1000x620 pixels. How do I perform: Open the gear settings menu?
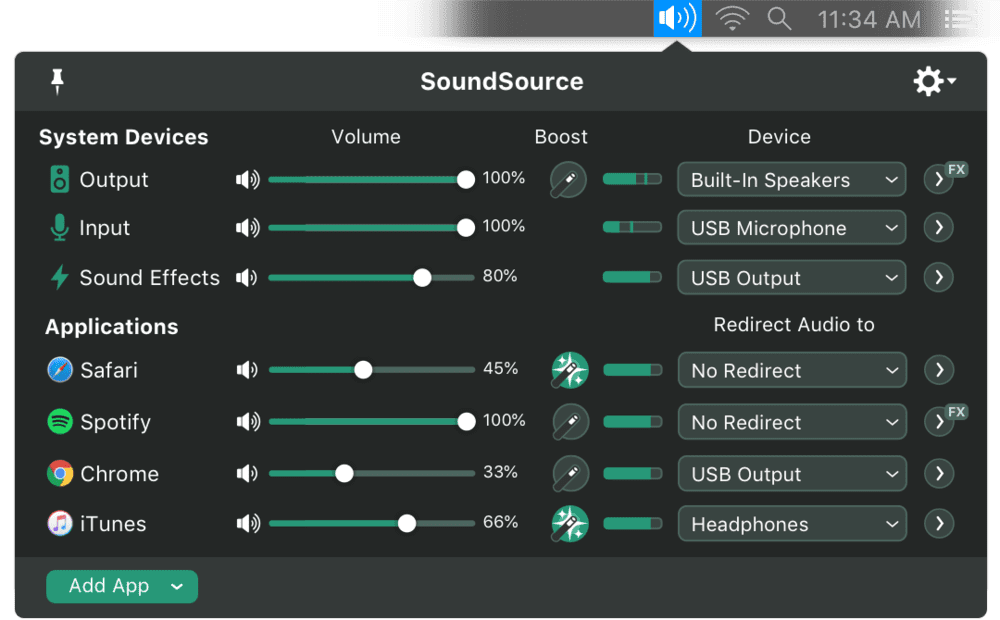pyautogui.click(x=934, y=81)
